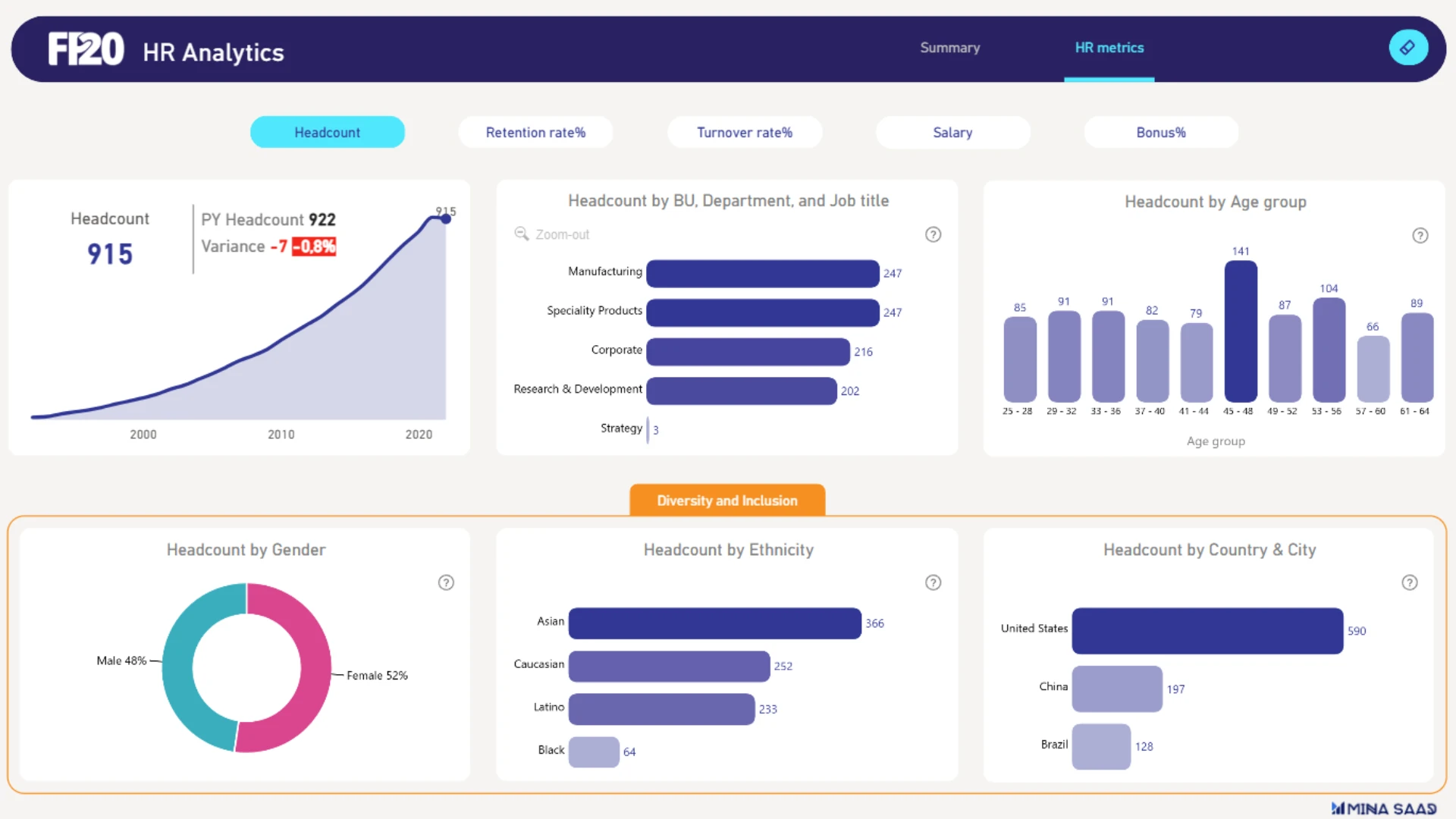Viewport: 1456px width, 819px height.
Task: Click the Zoom-out magnifier icon
Action: [522, 234]
